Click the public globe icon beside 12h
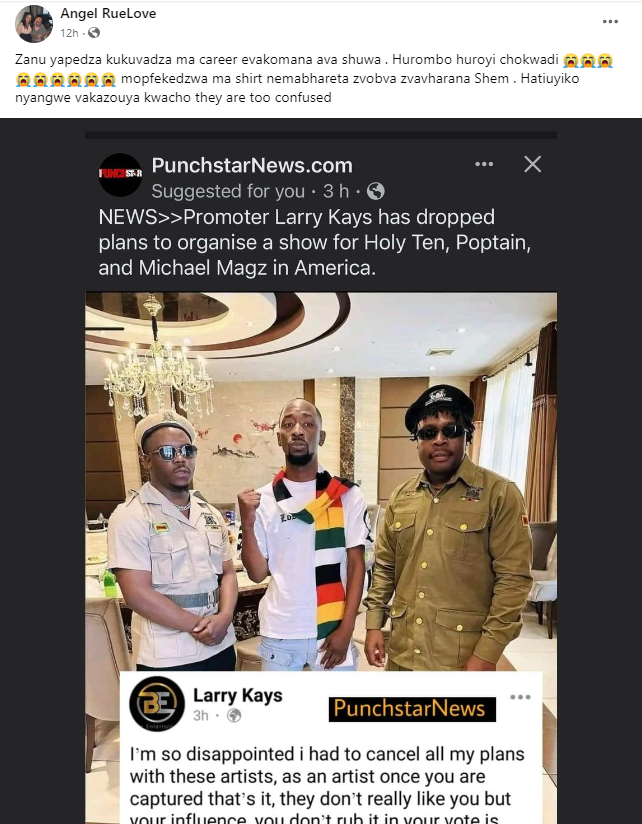The height and width of the screenshot is (824, 642). (x=94, y=33)
